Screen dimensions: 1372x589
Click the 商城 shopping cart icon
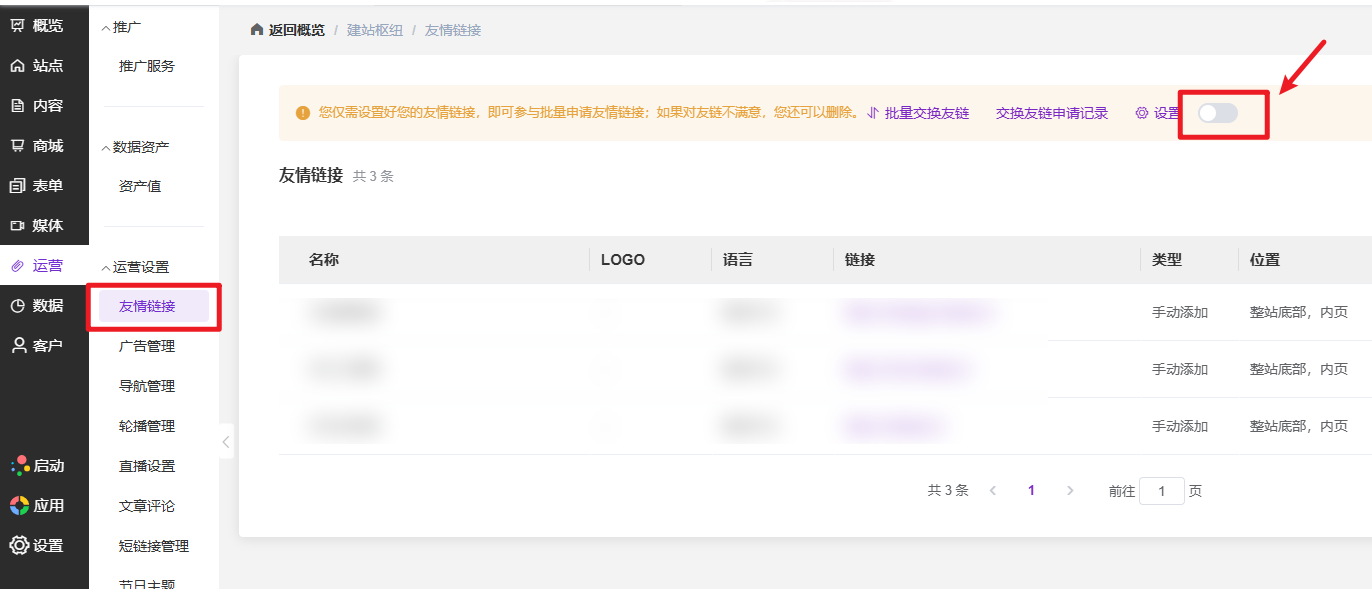[x=17, y=146]
